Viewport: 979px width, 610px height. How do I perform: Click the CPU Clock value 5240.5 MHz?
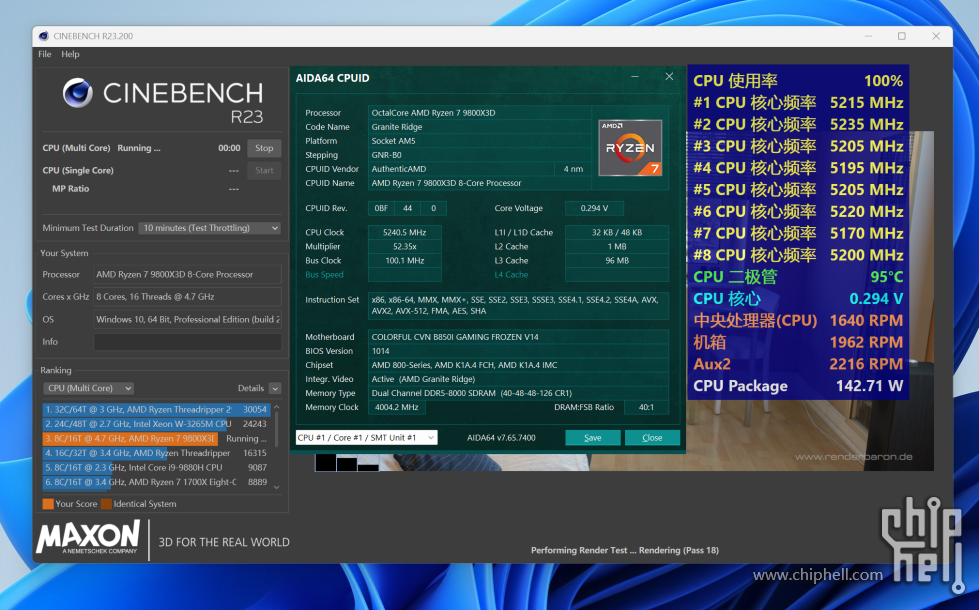405,232
